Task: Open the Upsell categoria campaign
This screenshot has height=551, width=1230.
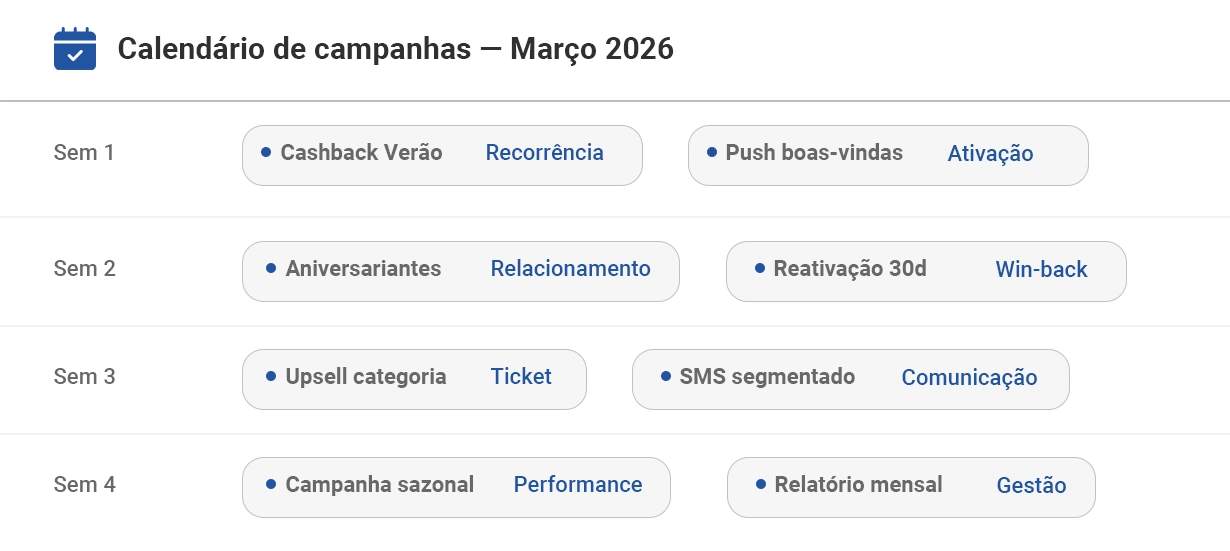Action: pos(366,377)
